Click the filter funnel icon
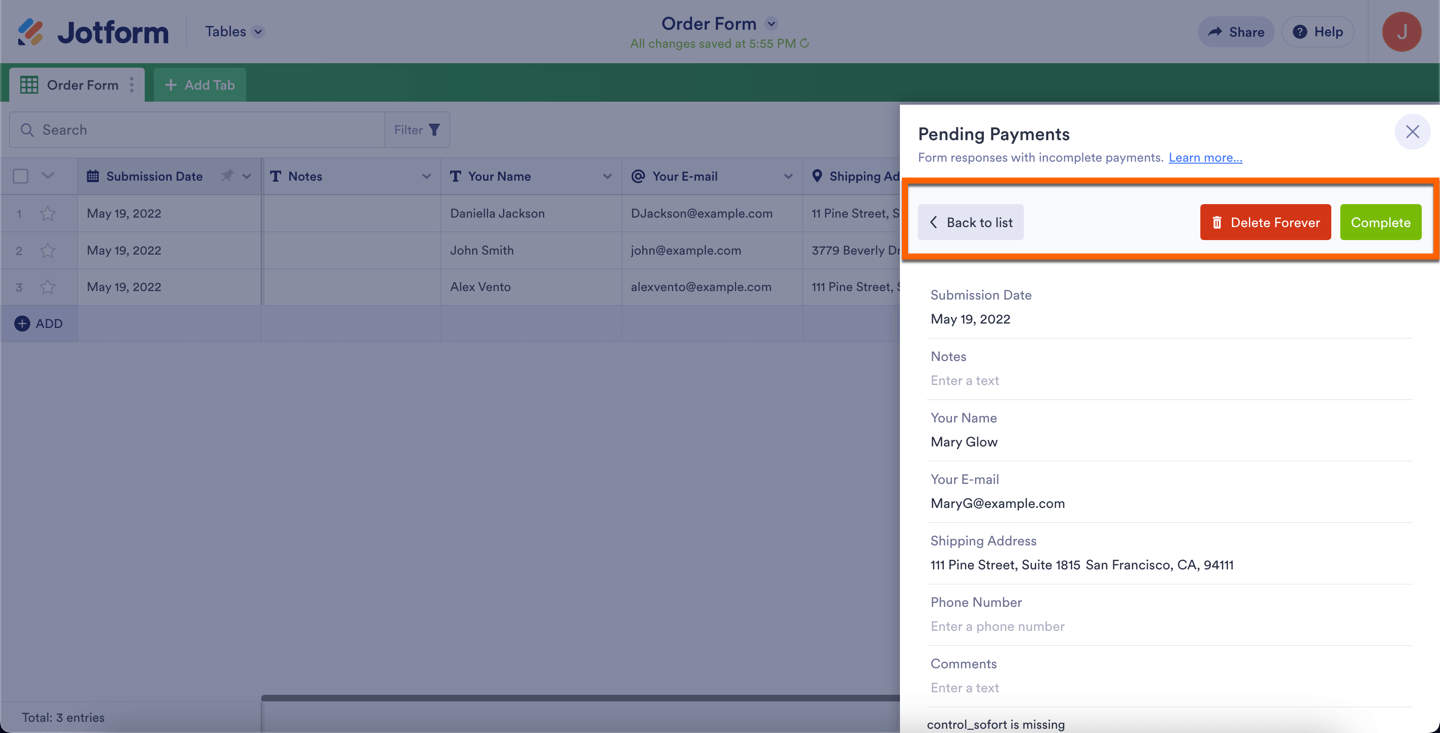Image resolution: width=1440 pixels, height=733 pixels. pyautogui.click(x=434, y=130)
